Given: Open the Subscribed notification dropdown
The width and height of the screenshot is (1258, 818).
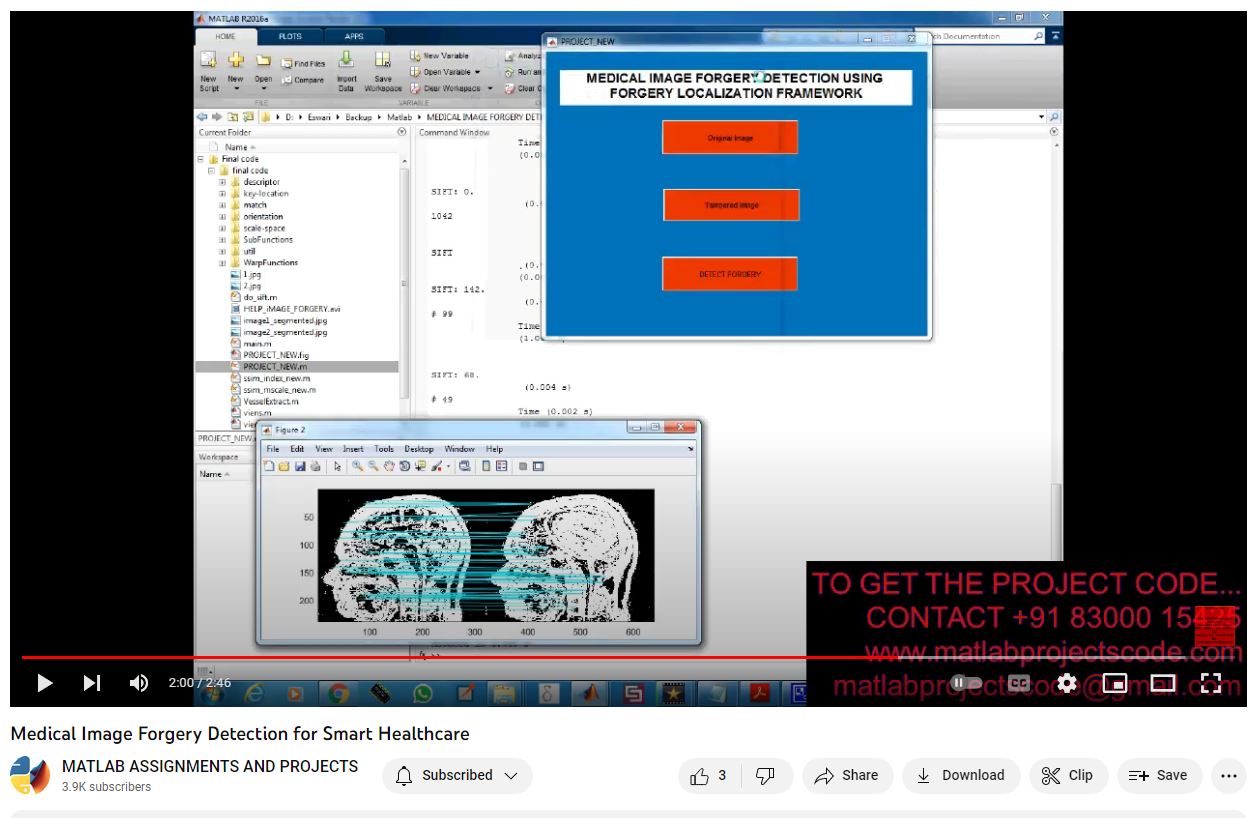Looking at the screenshot, I should pyautogui.click(x=457, y=775).
